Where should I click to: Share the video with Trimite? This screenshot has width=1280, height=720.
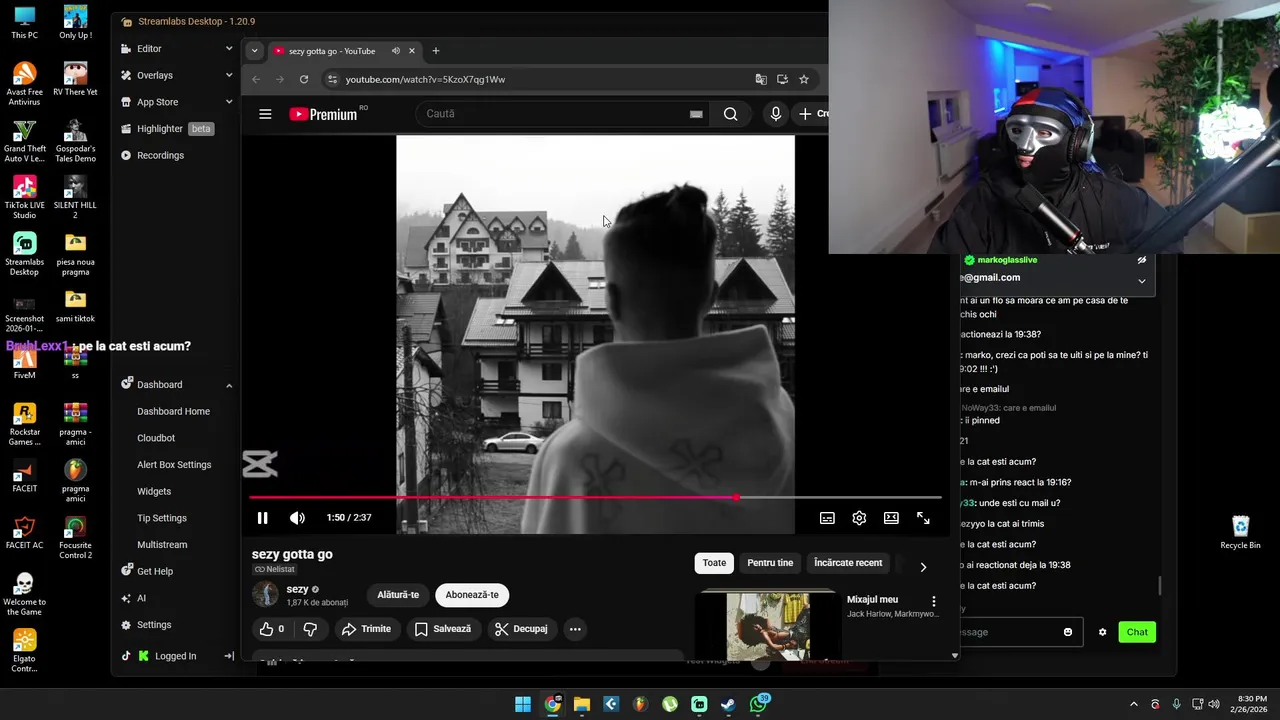click(366, 629)
